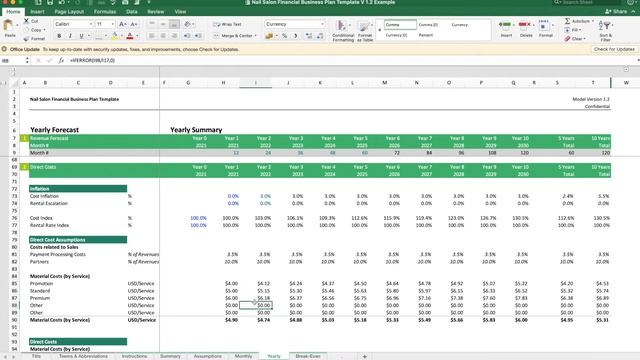640x360 pixels.
Task: Click the text orientation icon
Action: click(x=187, y=24)
